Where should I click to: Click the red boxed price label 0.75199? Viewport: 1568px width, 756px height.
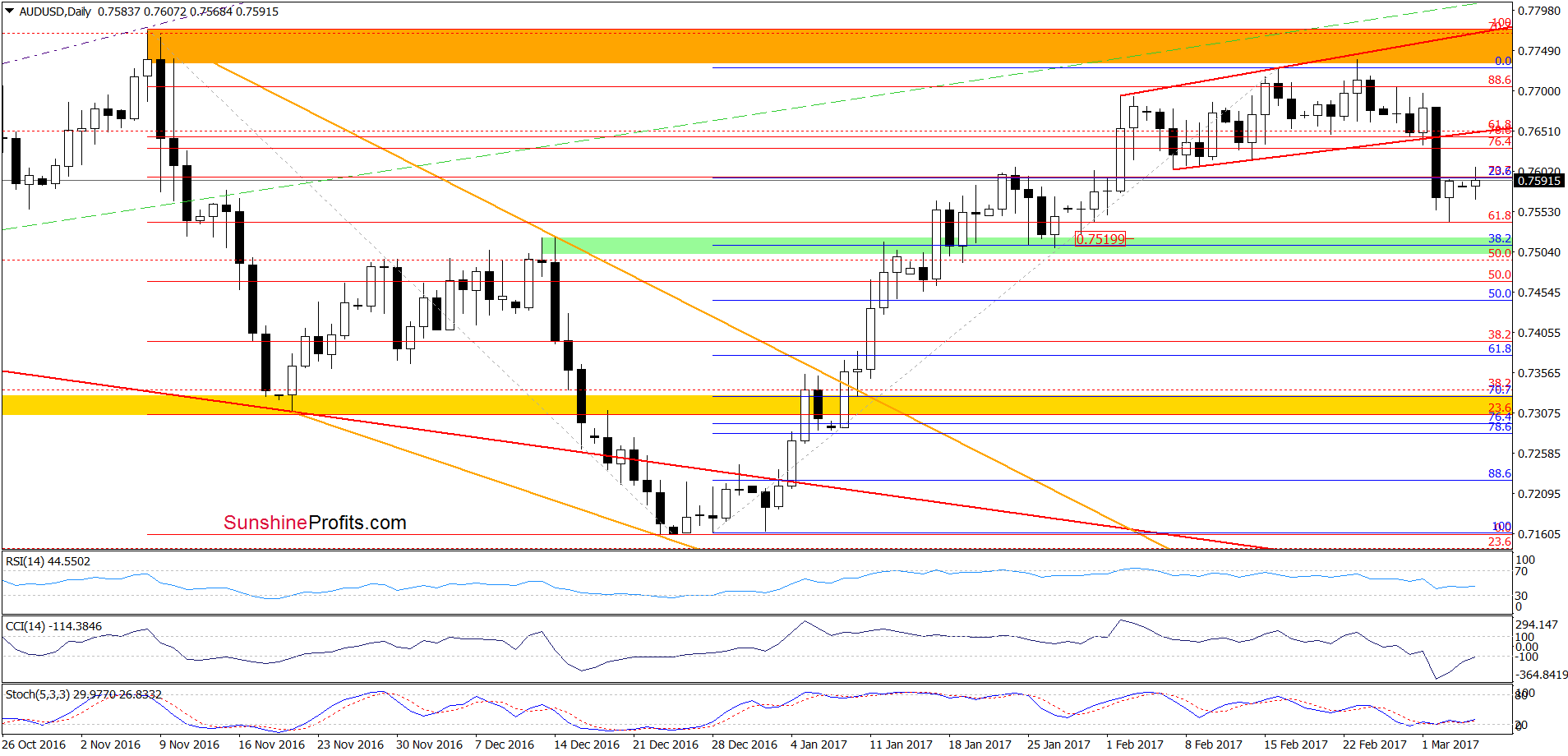[1100, 239]
